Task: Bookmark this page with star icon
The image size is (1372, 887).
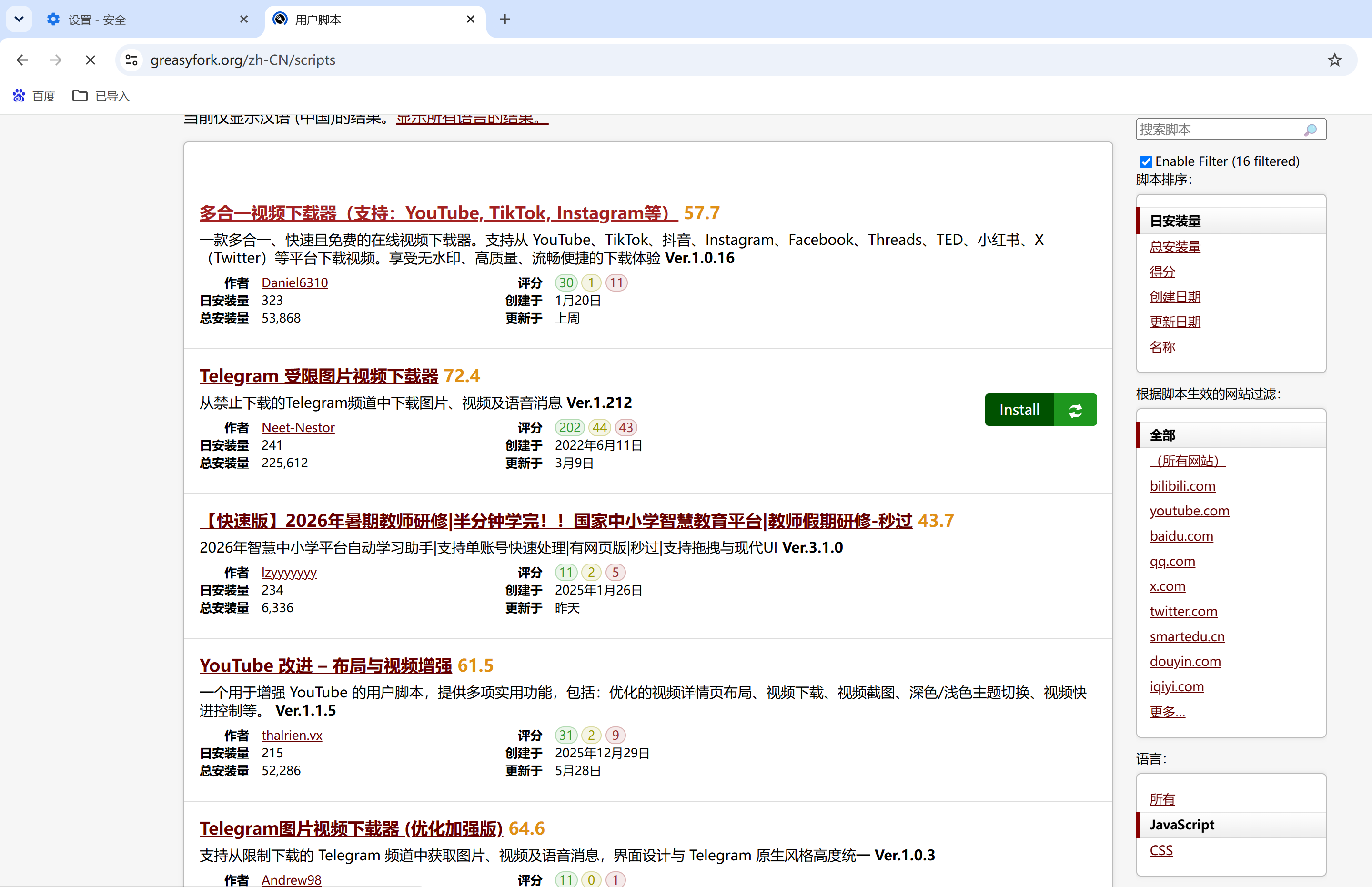Action: tap(1334, 60)
